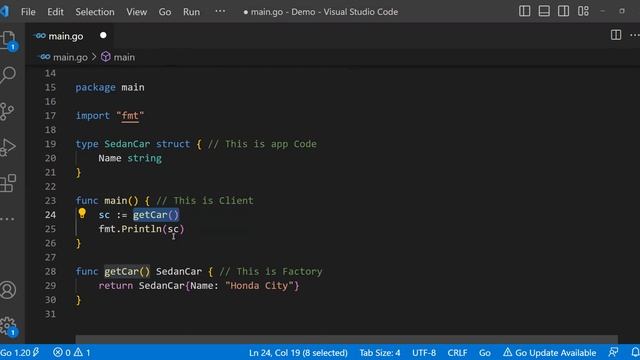Viewport: 640px width, 360px height.
Task: Open the Go menu
Action: (165, 12)
